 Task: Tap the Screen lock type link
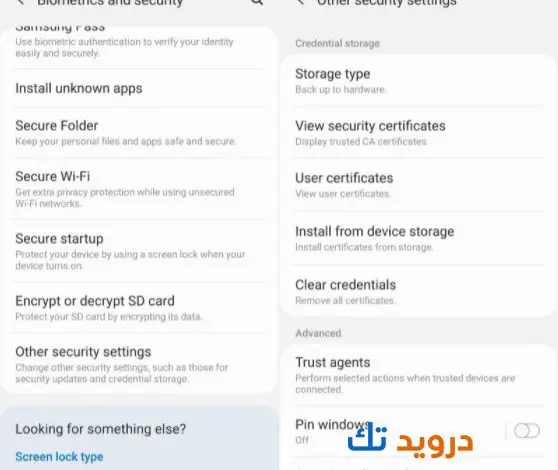[59, 456]
